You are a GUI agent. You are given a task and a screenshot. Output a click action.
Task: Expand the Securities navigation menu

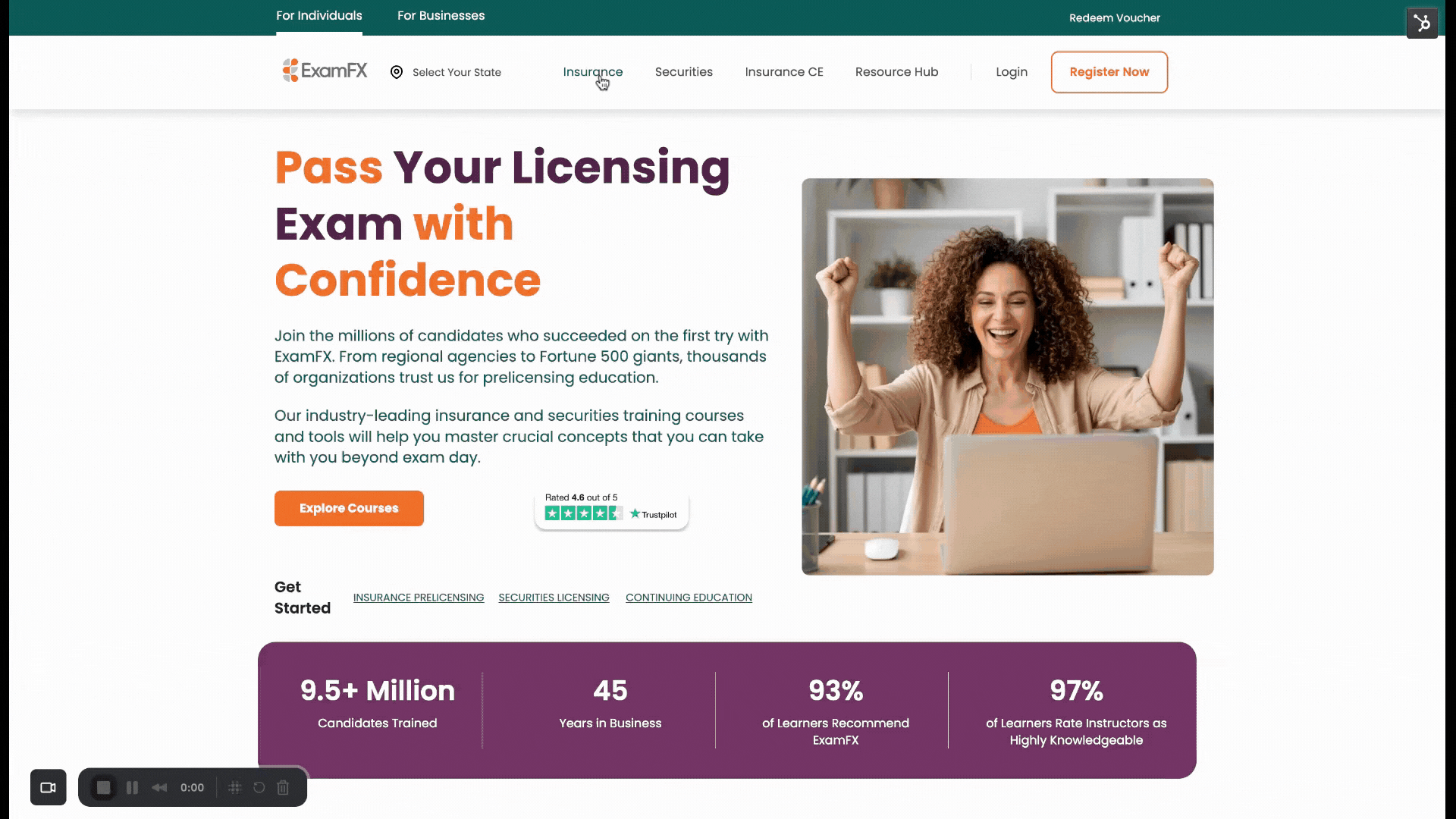click(x=684, y=72)
